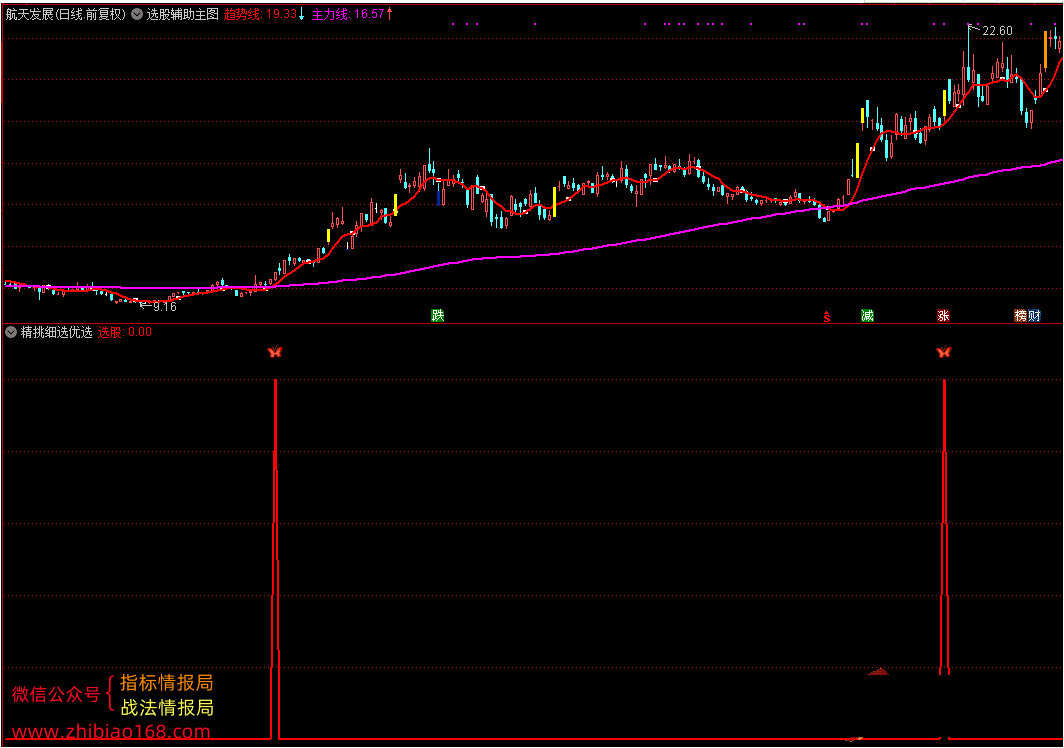Click the brown 榜 event marker

point(1021,315)
